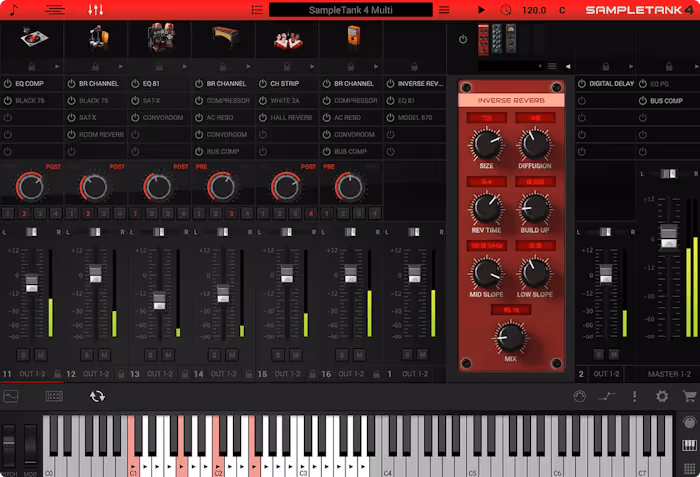Screen dimensions: 700x477
Task: Expand channel 14 effect preset arrow
Action: pyautogui.click(x=249, y=67)
